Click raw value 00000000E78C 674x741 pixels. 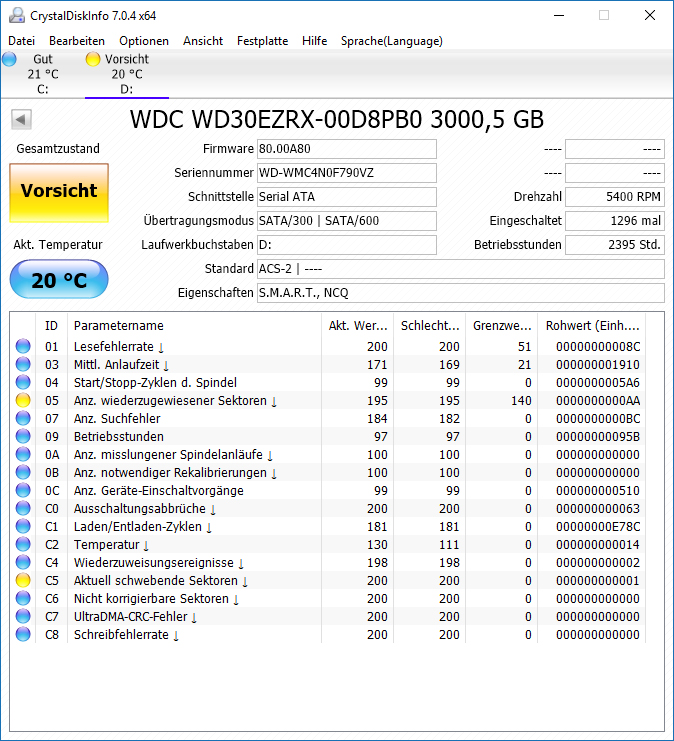point(598,526)
